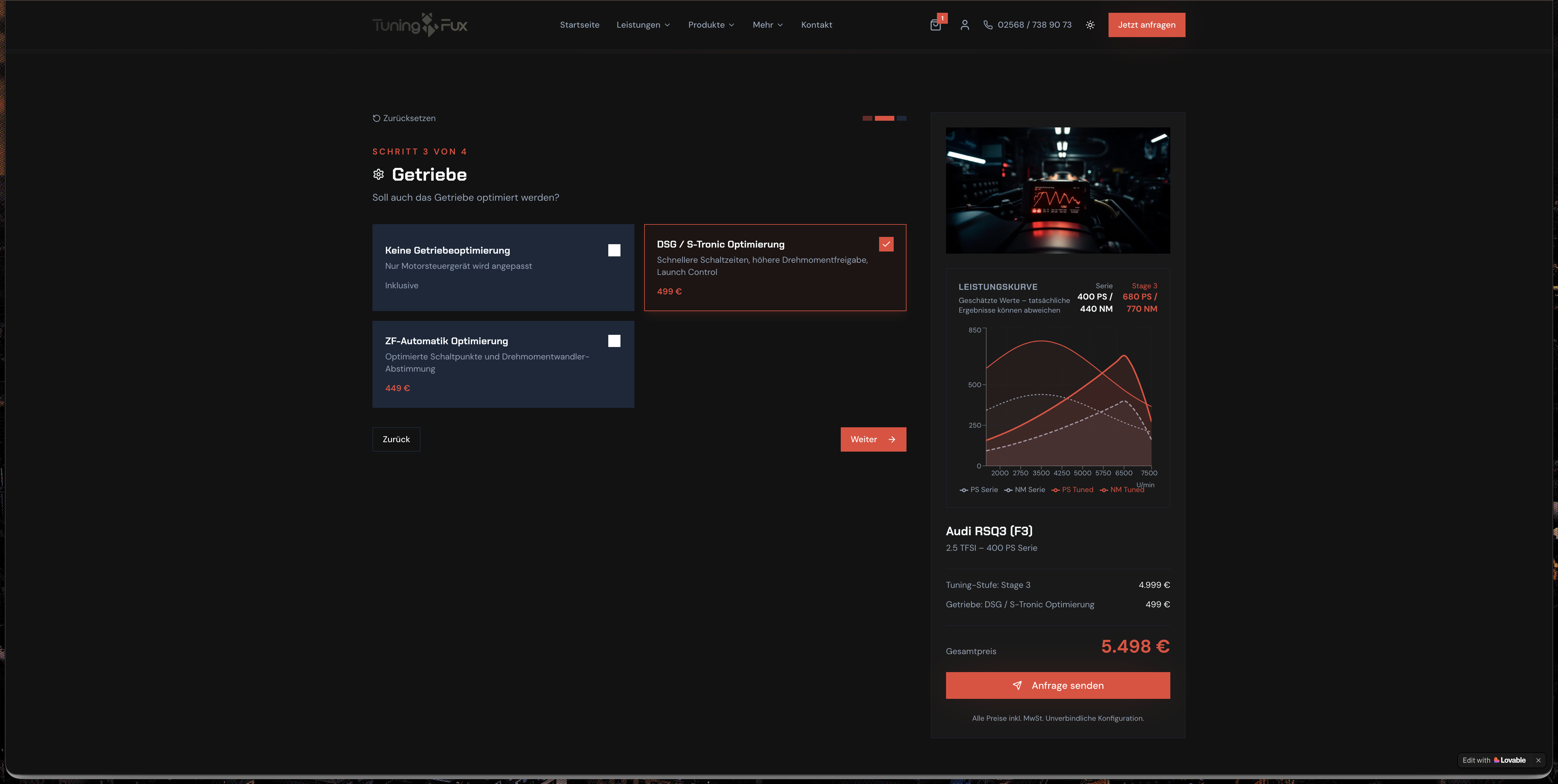
Task: Click the LEISTUNGSKURVE heading
Action: click(x=997, y=287)
